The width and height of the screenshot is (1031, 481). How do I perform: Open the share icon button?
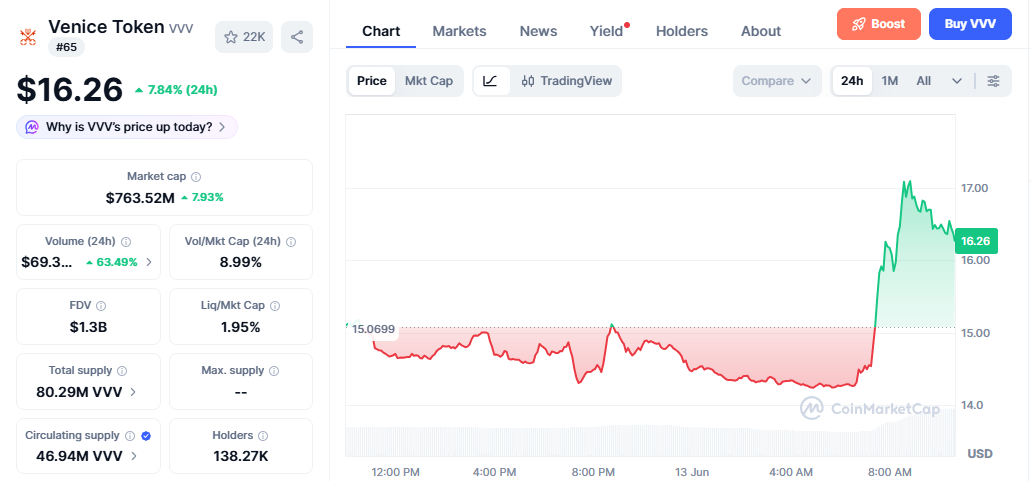[297, 37]
